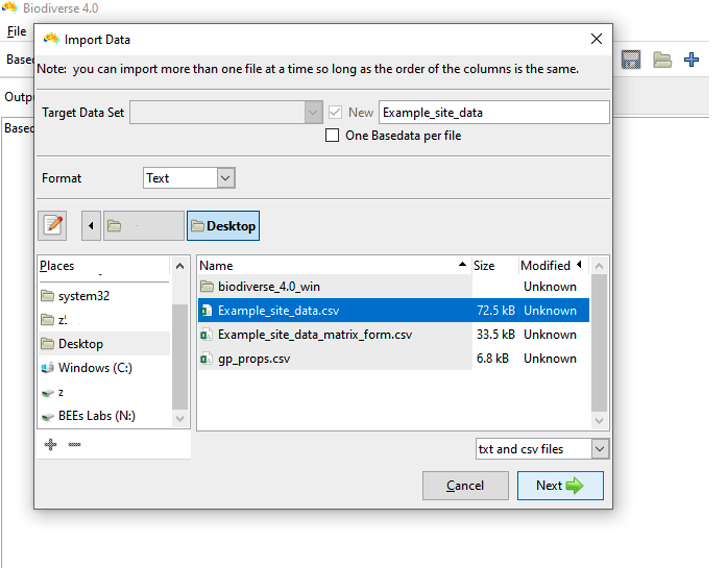Click the save (floppy disk) icon in Biodiverse toolbar
Viewport: 714px width, 568px height.
point(631,60)
